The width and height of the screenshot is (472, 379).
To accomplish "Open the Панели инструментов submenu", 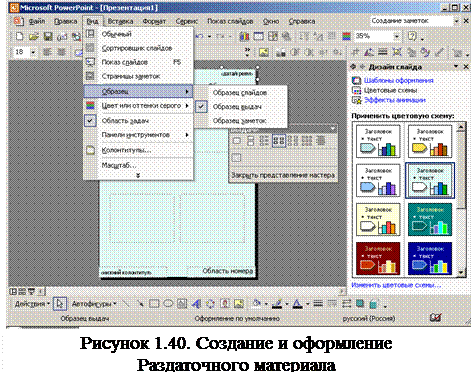I will click(x=138, y=135).
